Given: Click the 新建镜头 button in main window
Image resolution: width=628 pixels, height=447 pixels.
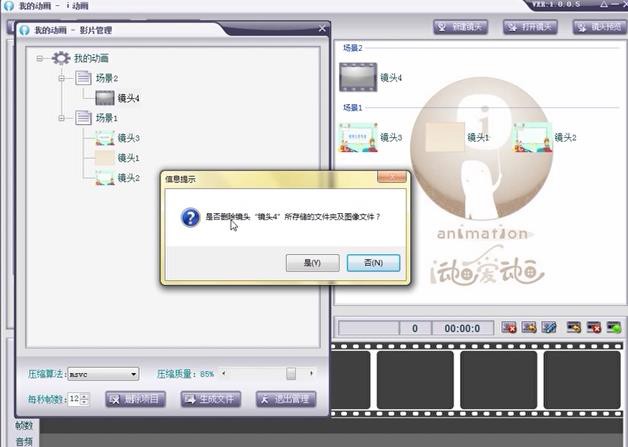Looking at the screenshot, I should [461, 27].
